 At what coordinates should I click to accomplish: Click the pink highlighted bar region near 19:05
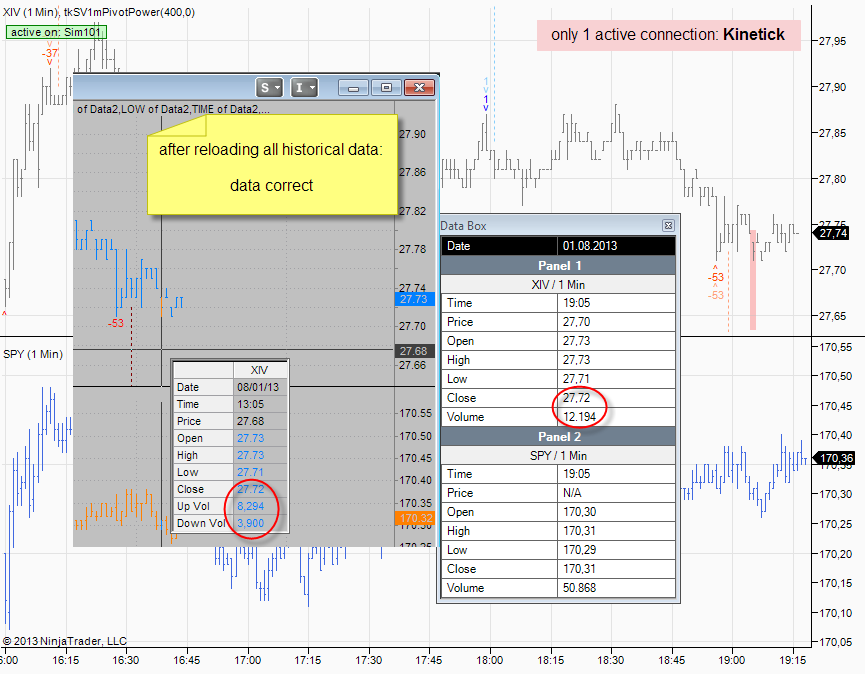pos(752,280)
